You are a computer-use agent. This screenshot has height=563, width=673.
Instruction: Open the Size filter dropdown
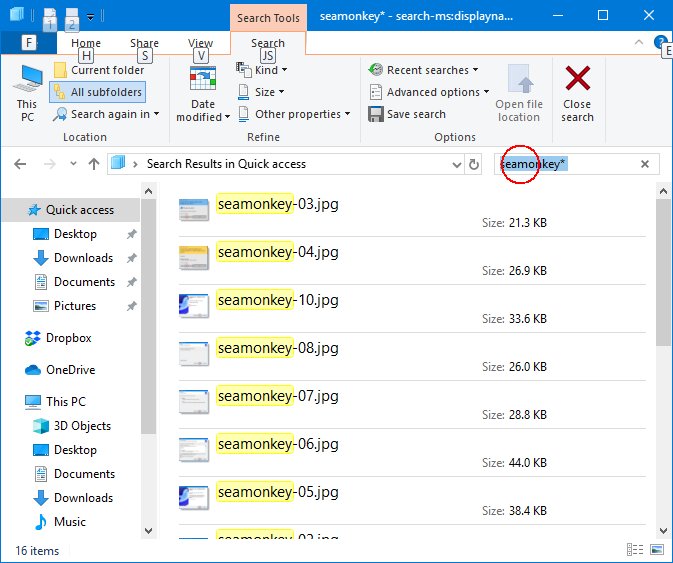click(261, 92)
